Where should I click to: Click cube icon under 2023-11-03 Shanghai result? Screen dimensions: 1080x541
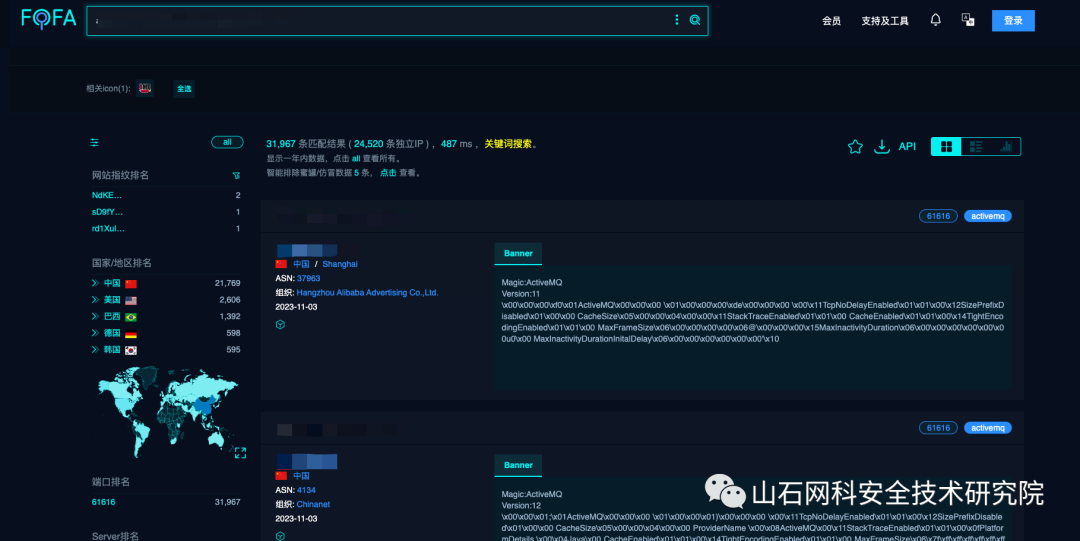tap(280, 325)
